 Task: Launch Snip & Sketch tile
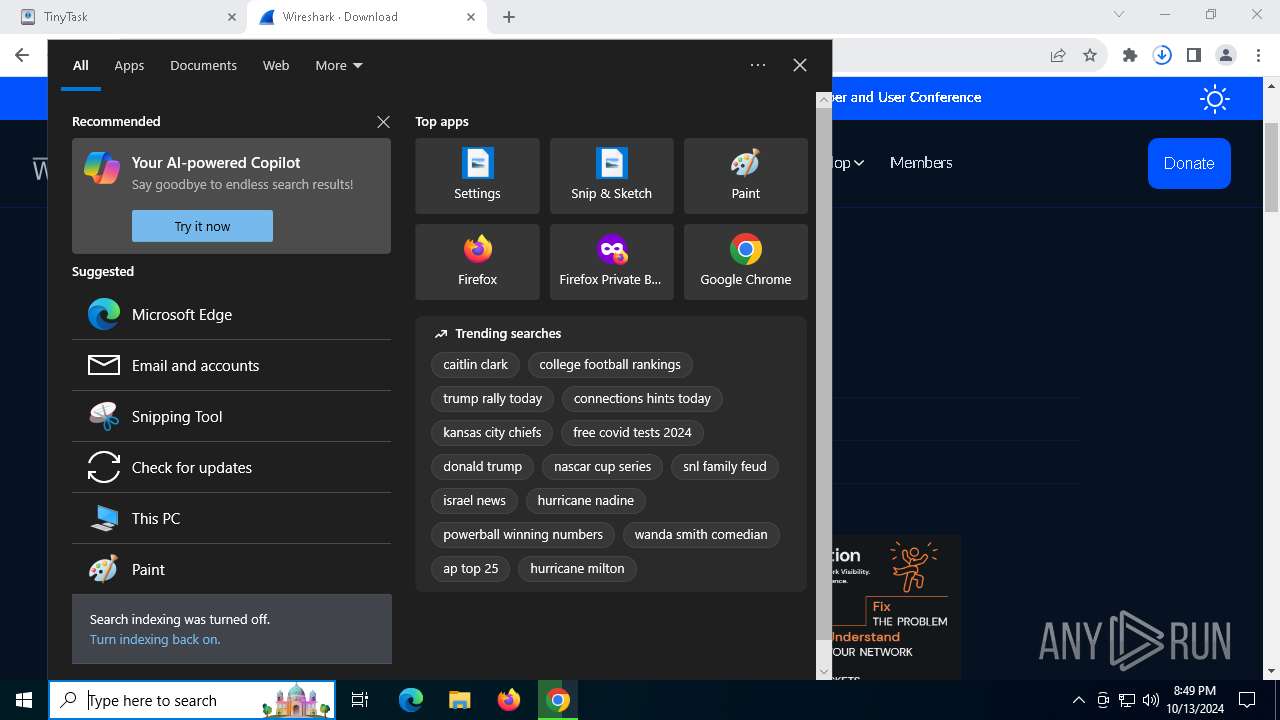coord(611,176)
